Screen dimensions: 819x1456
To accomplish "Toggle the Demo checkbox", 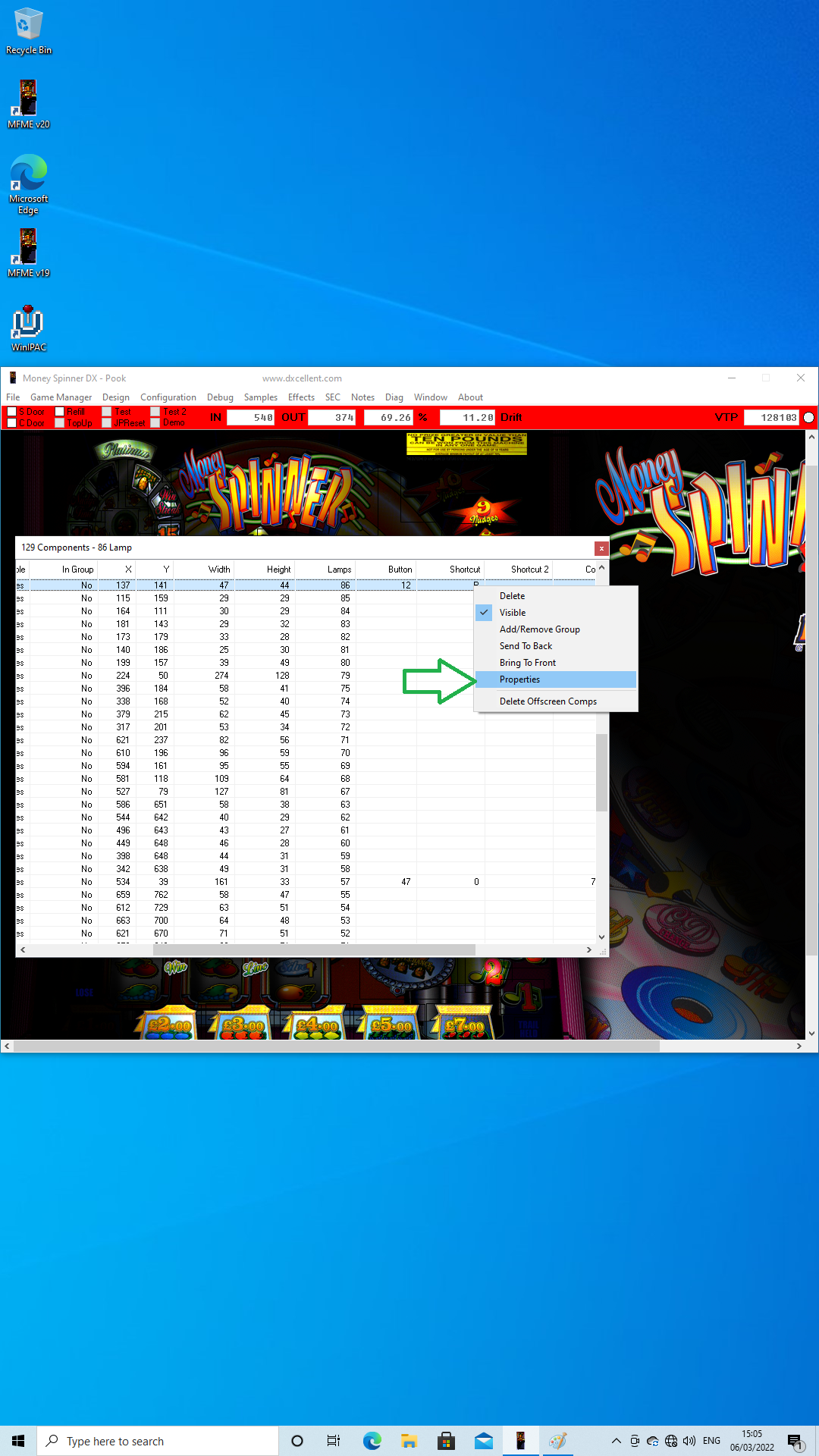I will pyautogui.click(x=155, y=423).
